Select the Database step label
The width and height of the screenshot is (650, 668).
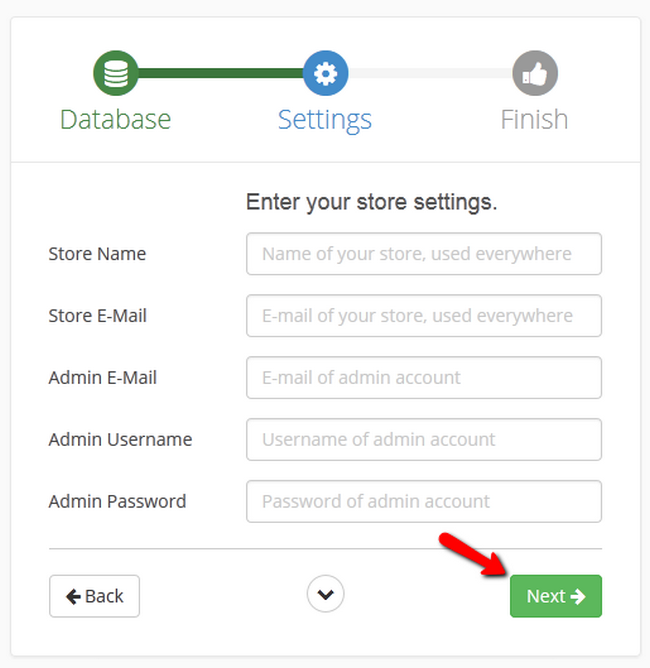pos(115,119)
